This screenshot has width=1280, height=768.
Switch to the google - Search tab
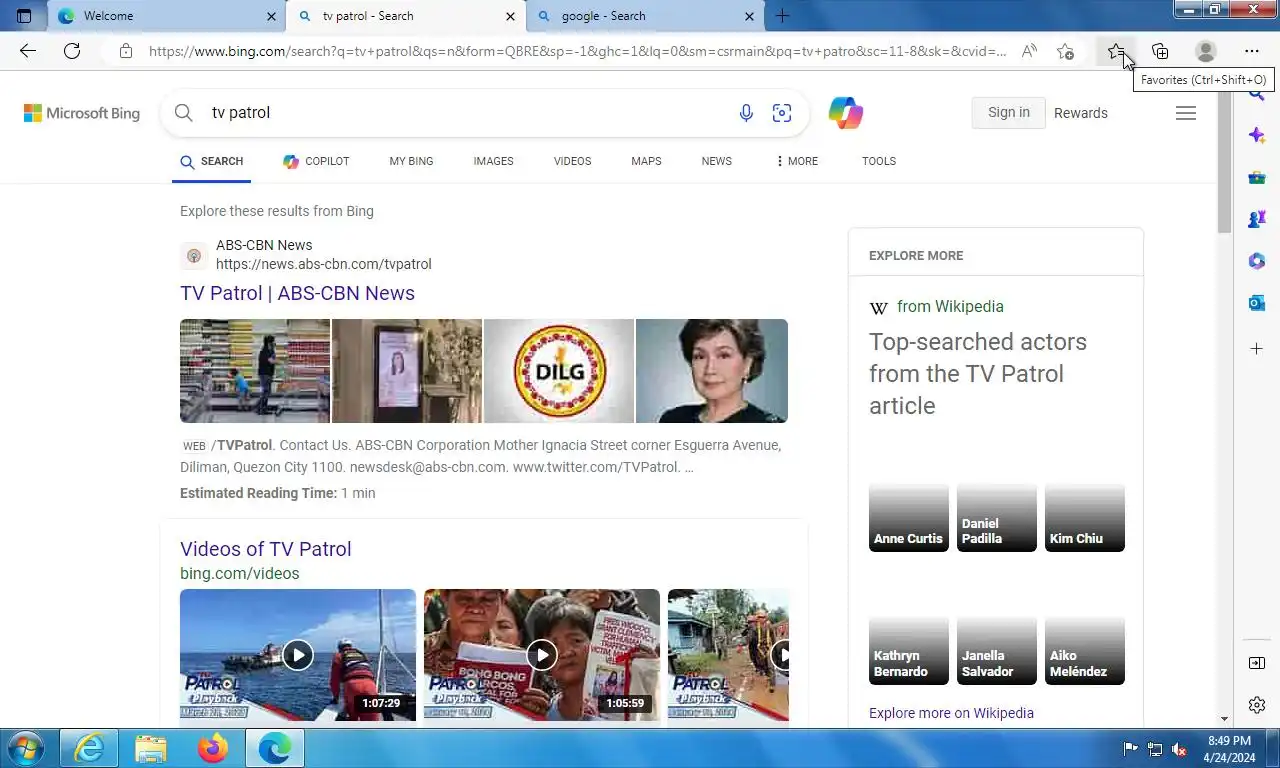click(646, 16)
